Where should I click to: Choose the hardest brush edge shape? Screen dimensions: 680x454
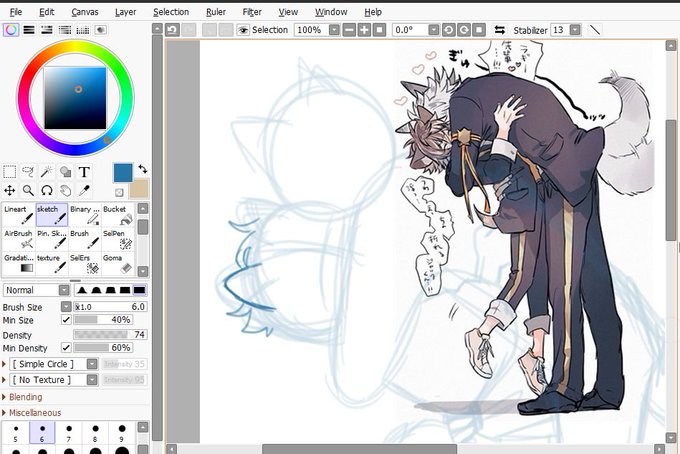(x=139, y=290)
